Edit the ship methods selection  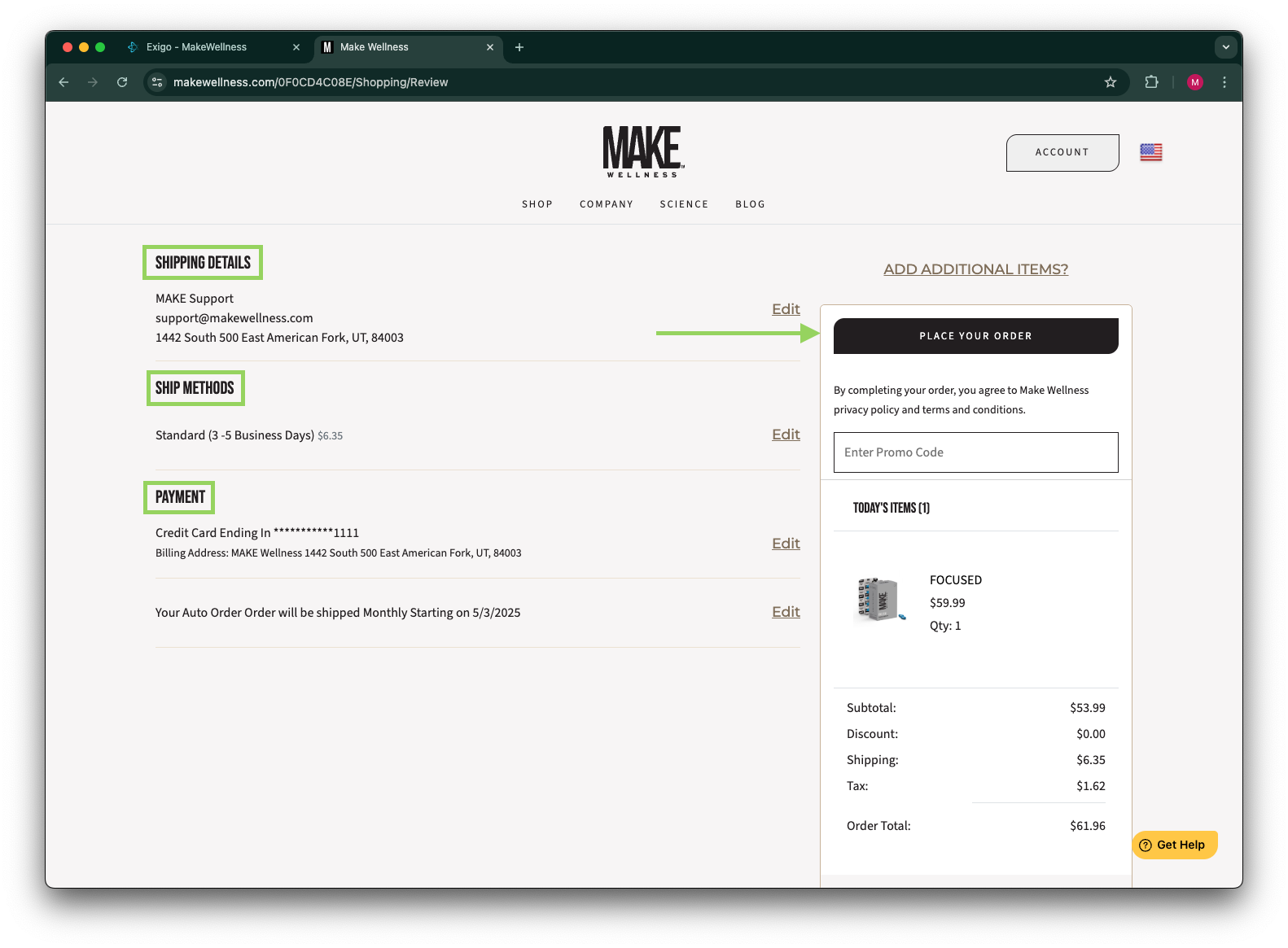click(x=786, y=435)
